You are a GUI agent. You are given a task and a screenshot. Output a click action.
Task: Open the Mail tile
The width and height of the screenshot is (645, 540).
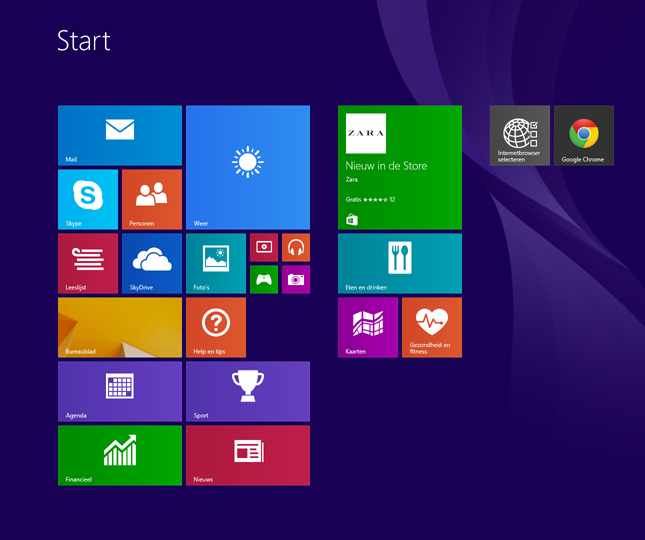click(120, 135)
